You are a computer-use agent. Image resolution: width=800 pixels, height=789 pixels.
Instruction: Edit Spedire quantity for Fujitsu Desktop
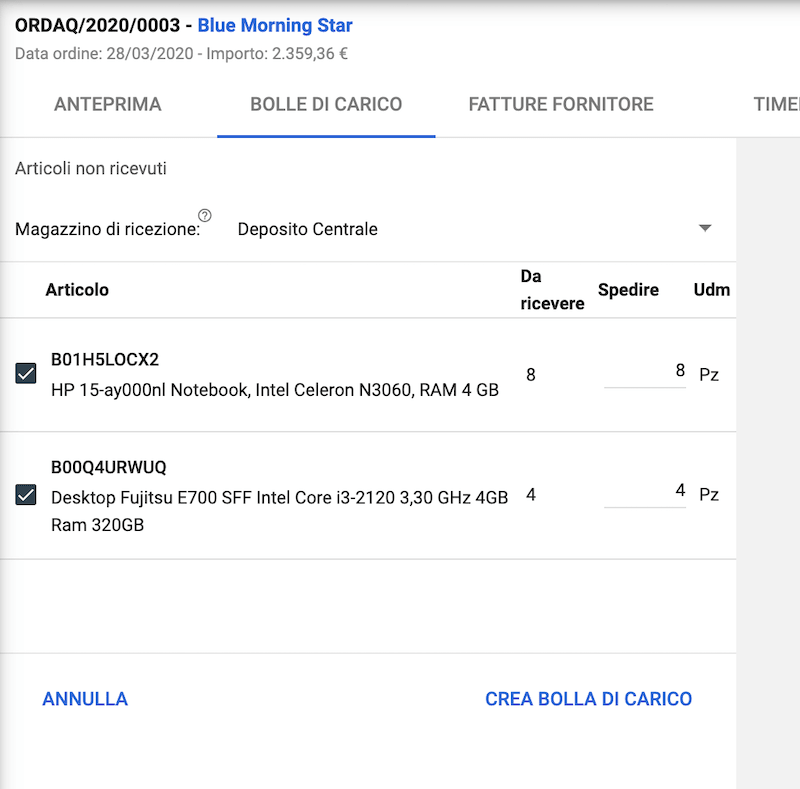646,492
